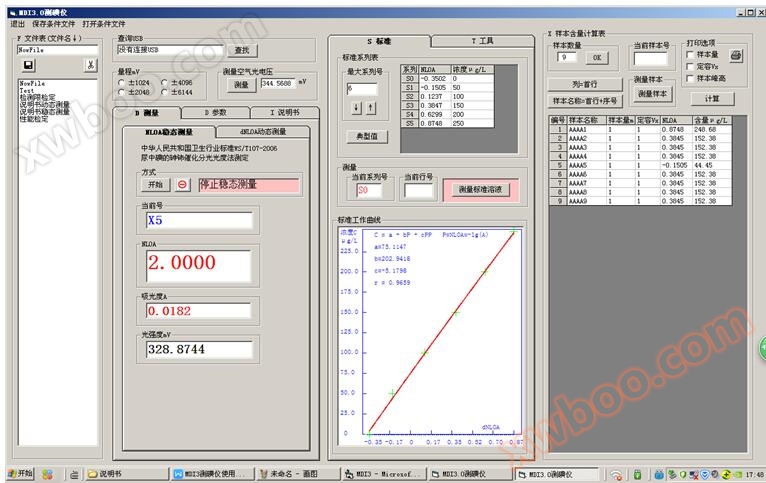The width and height of the screenshot is (766, 483).
Task: Enable the 样本量 print checkbox
Action: tap(690, 55)
